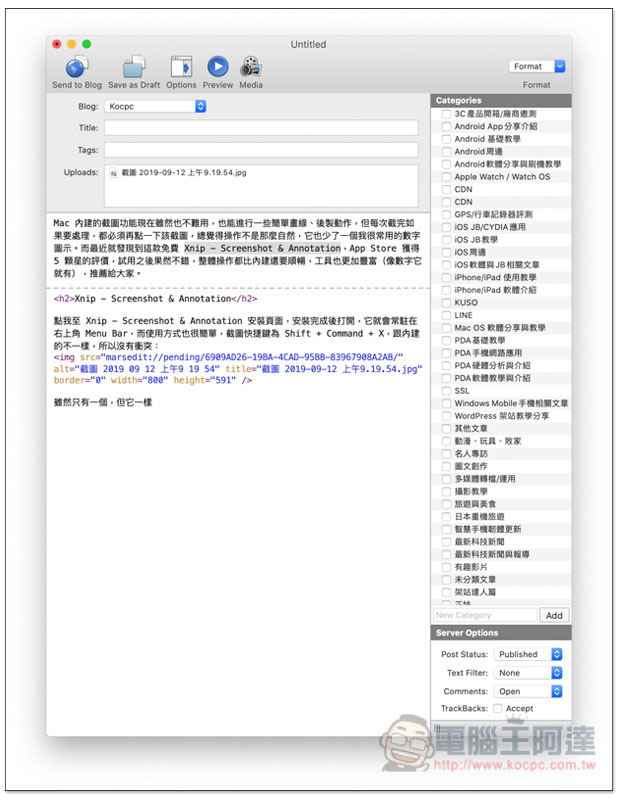Click the text 雖然只有一個，但它一樣
This screenshot has width=618, height=800.
103,403
